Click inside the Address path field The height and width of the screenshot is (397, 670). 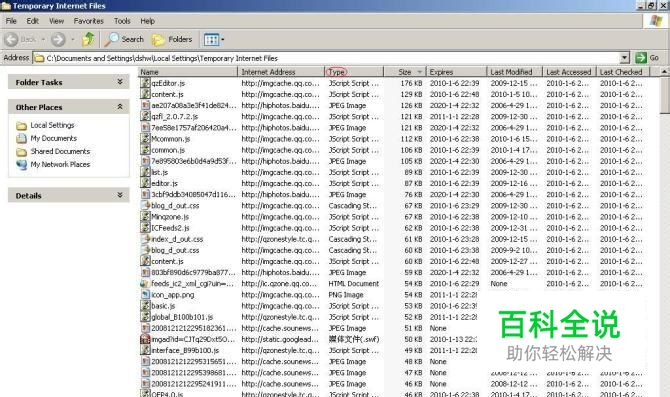pos(326,58)
